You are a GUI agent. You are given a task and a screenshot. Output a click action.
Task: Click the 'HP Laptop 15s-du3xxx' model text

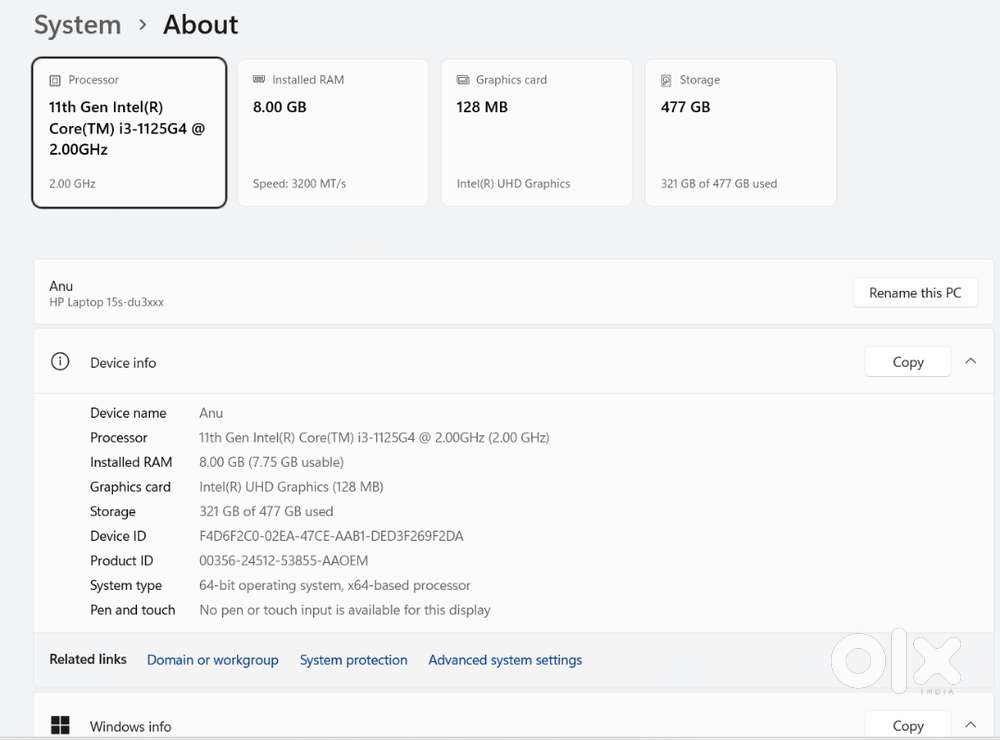107,302
